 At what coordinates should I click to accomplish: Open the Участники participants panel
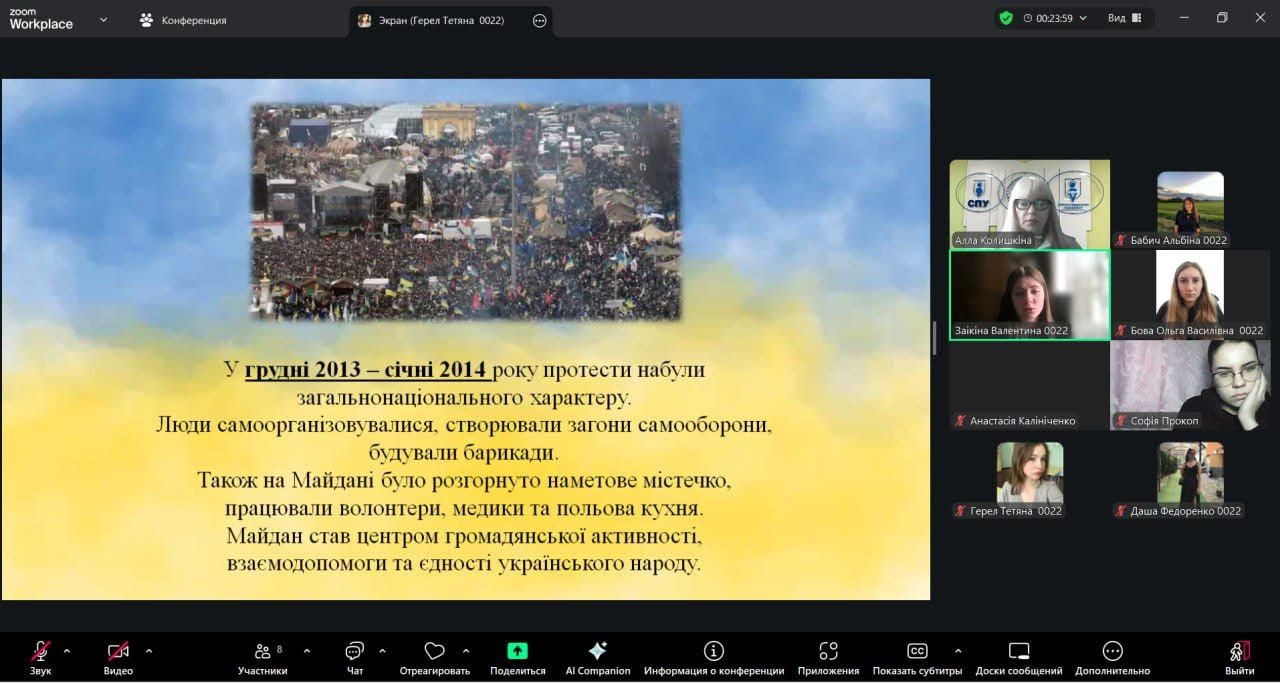[x=262, y=657]
